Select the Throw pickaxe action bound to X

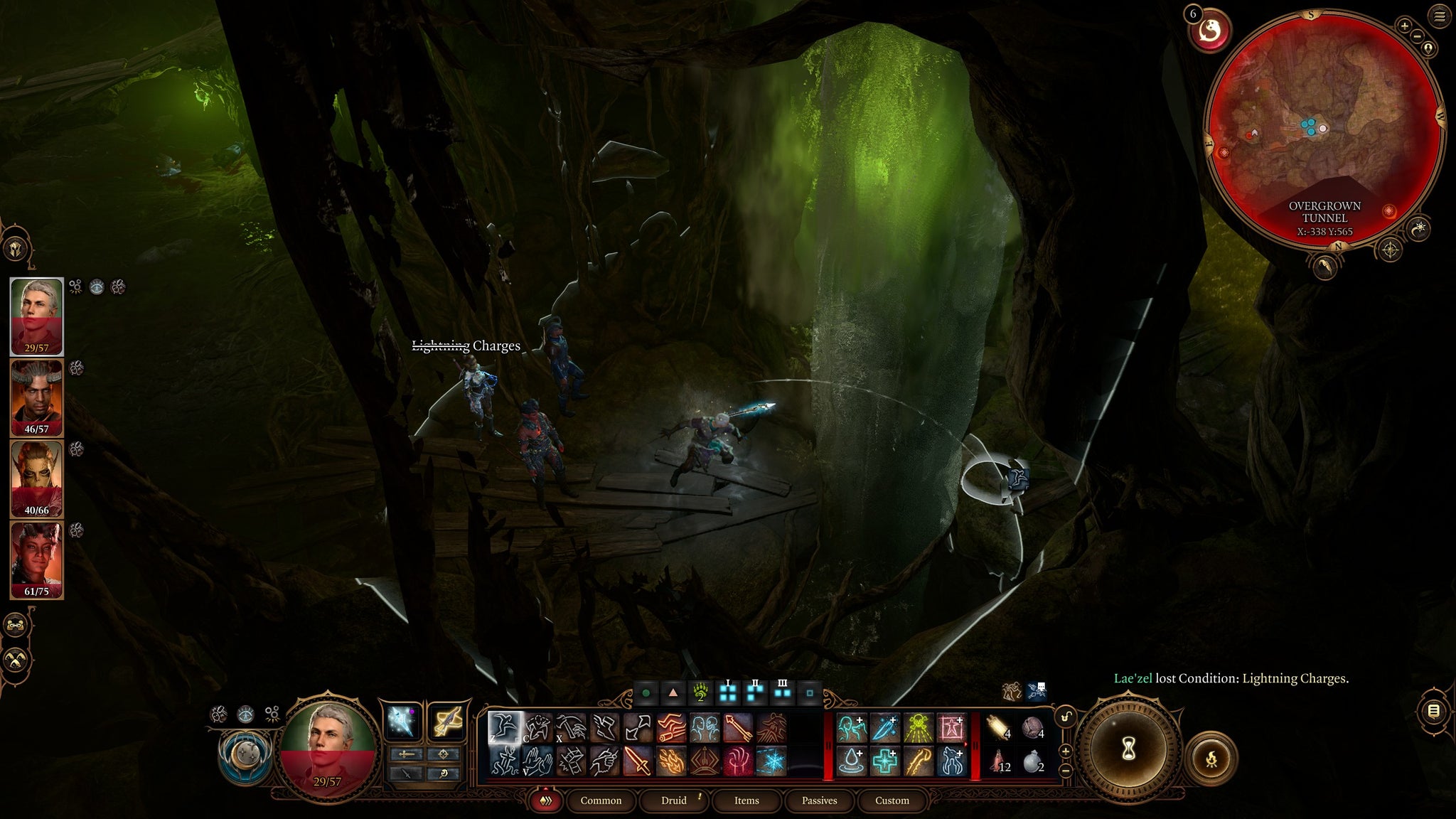click(572, 727)
